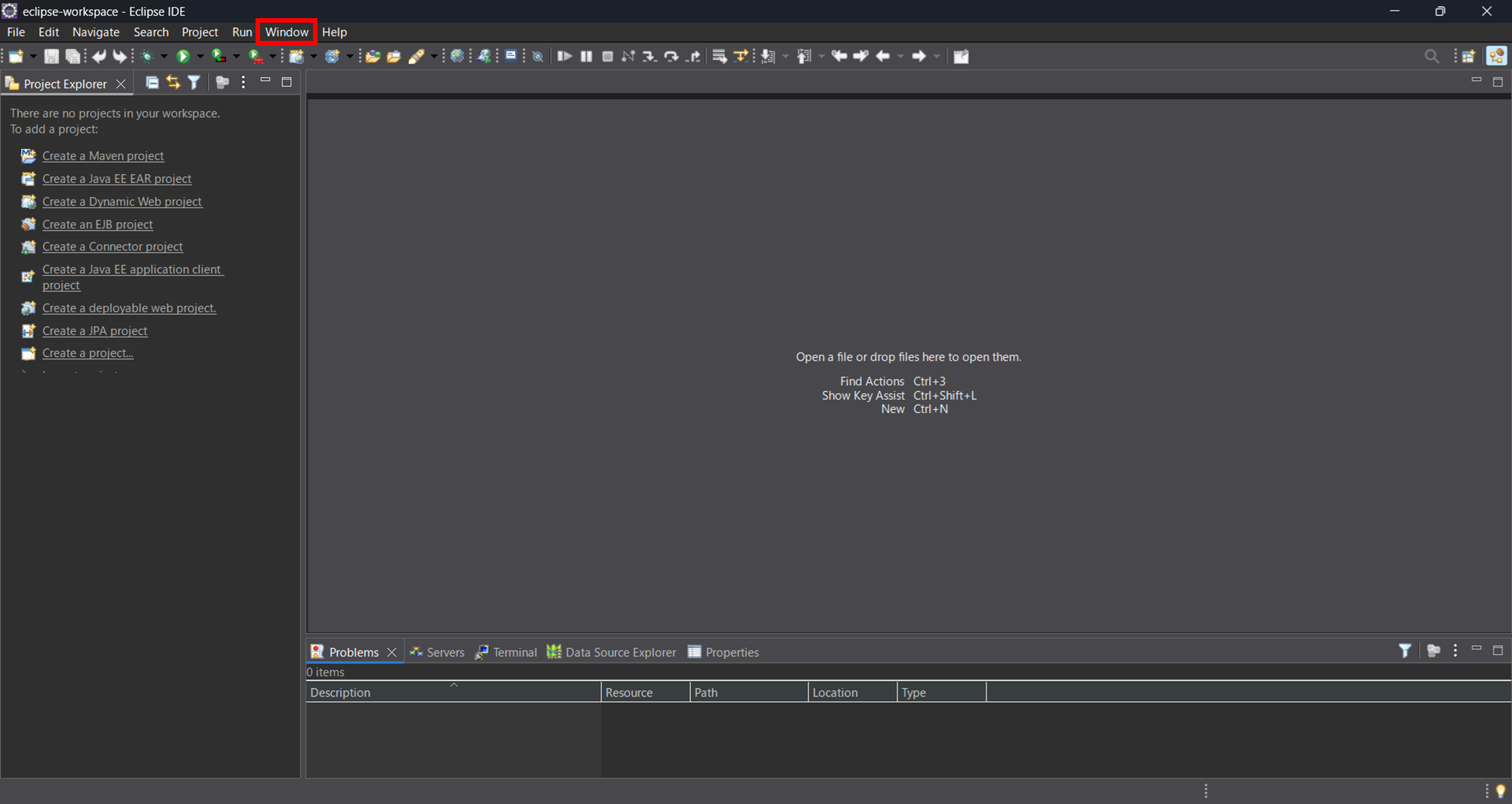
Task: Click Collapse All in Project Explorer
Action: point(152,82)
